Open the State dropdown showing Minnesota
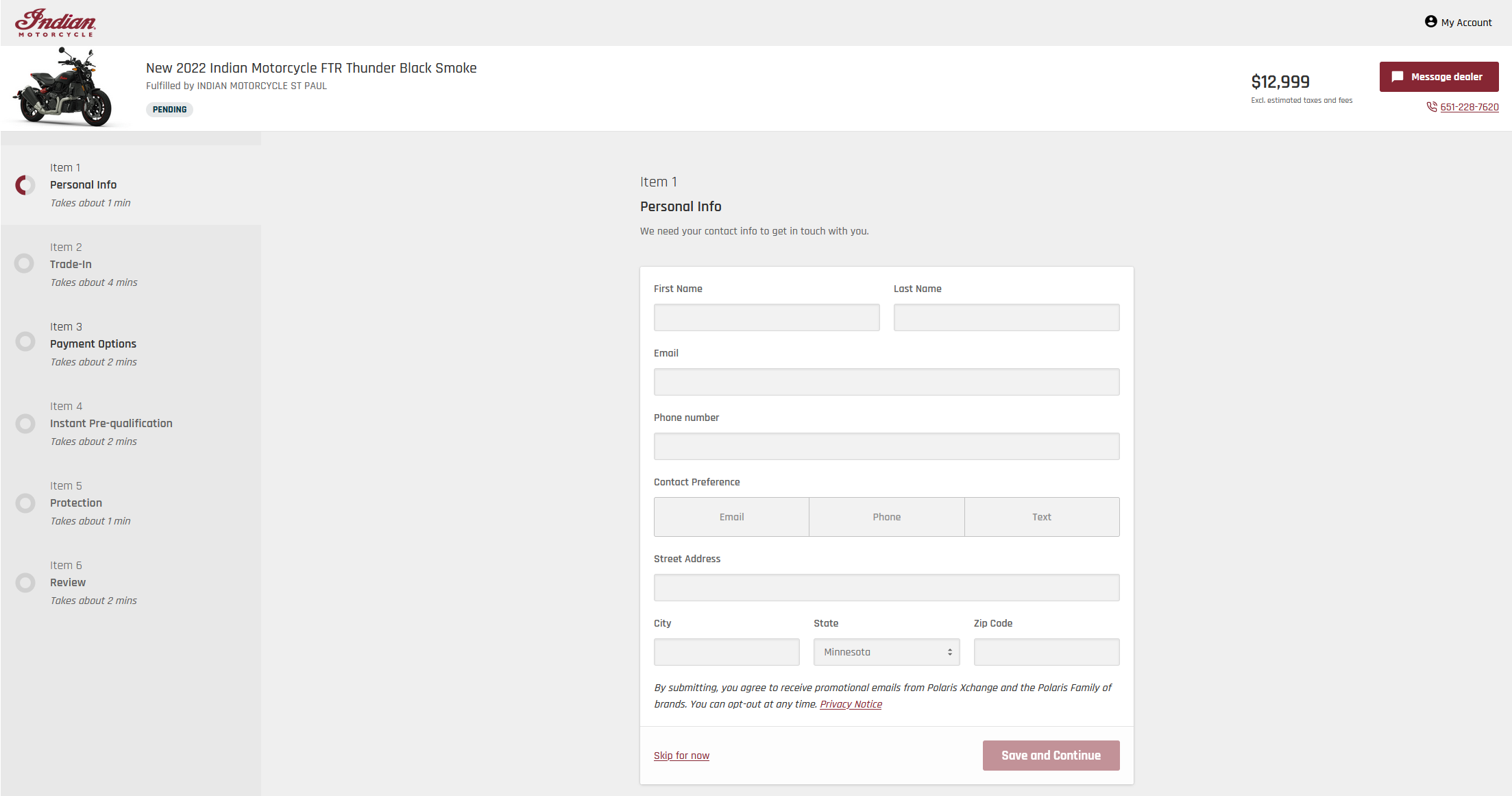 coord(886,652)
